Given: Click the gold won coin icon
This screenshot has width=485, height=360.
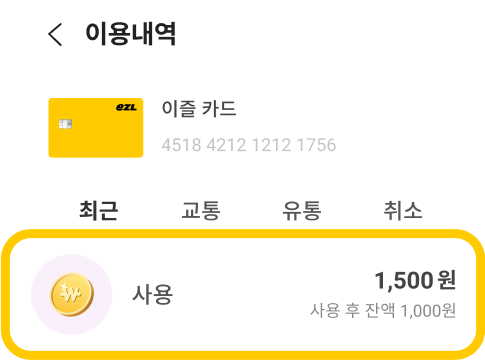Looking at the screenshot, I should click(72, 294).
